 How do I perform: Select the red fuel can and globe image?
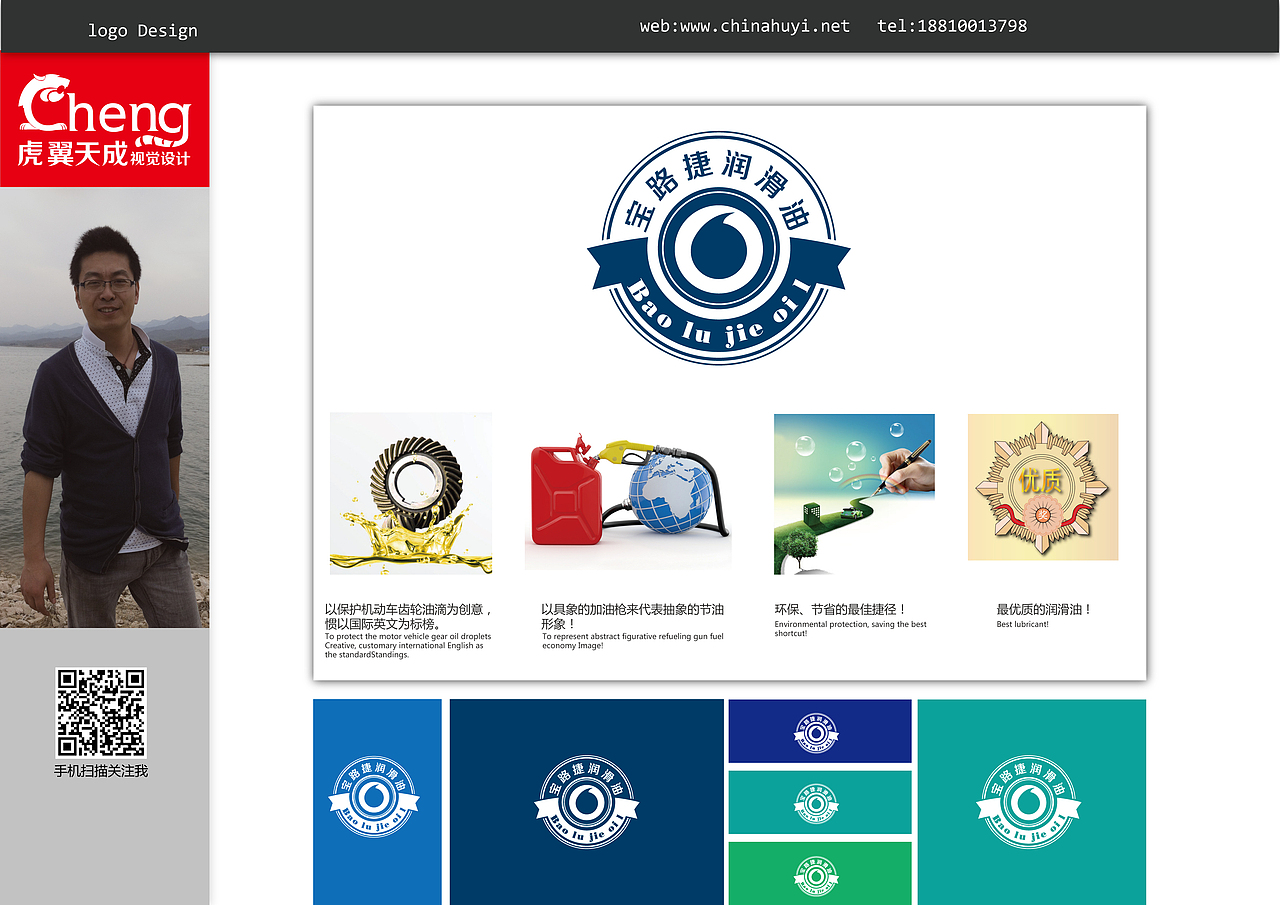pyautogui.click(x=628, y=501)
